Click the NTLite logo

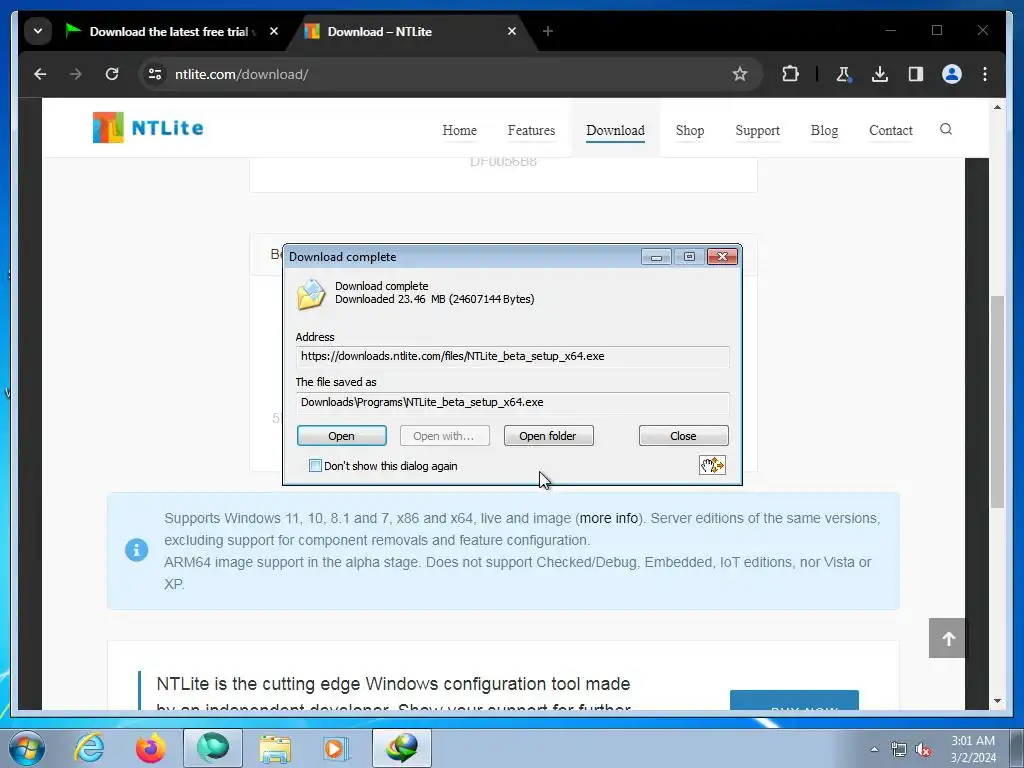point(148,127)
